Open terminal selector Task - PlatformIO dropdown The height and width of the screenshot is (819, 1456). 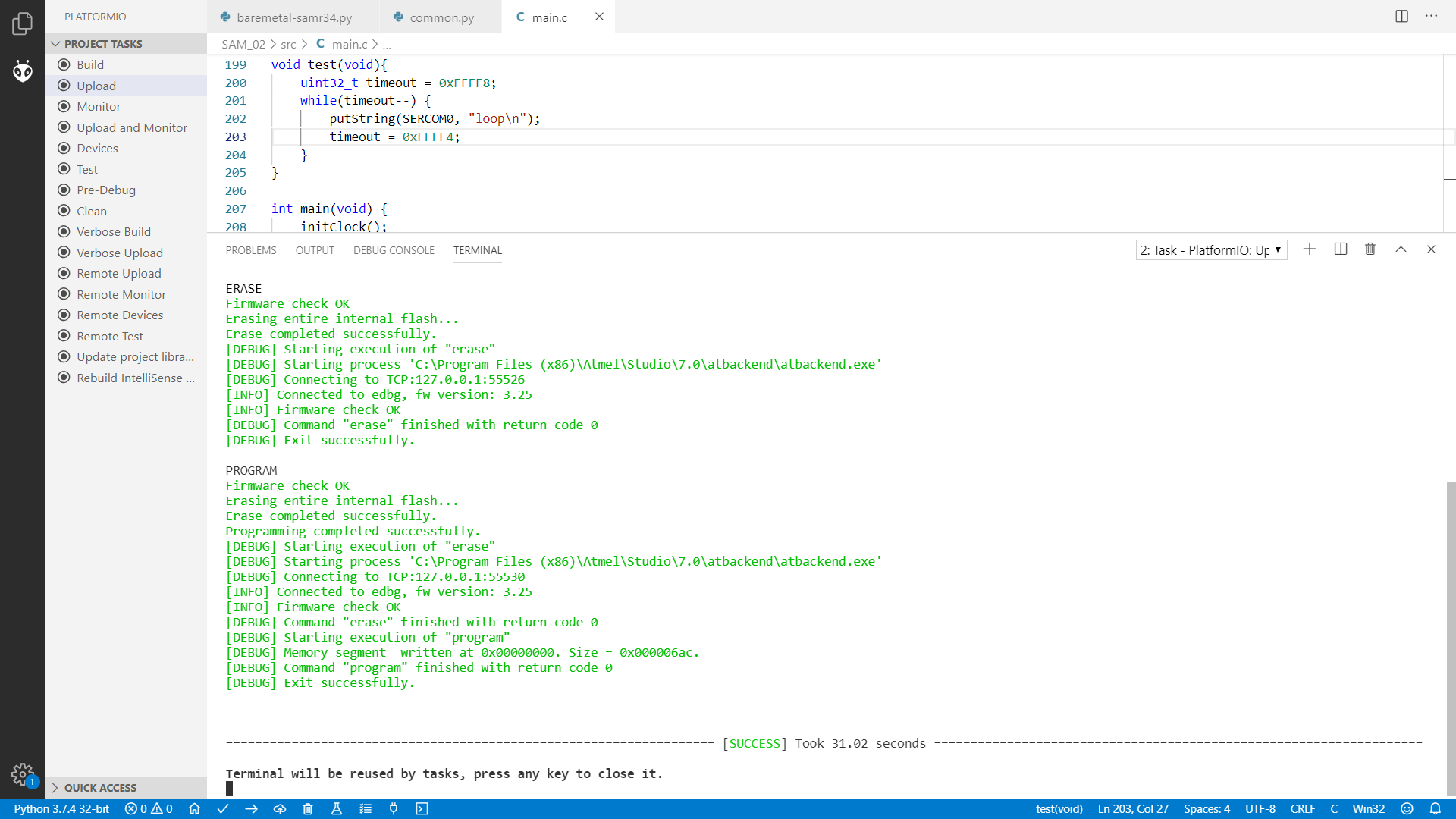tap(1211, 250)
